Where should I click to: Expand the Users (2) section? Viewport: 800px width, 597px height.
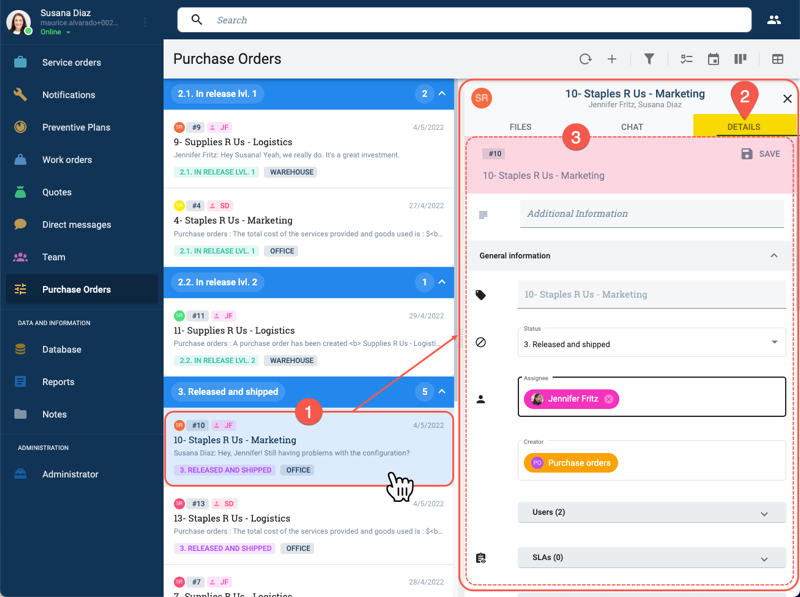tap(652, 513)
